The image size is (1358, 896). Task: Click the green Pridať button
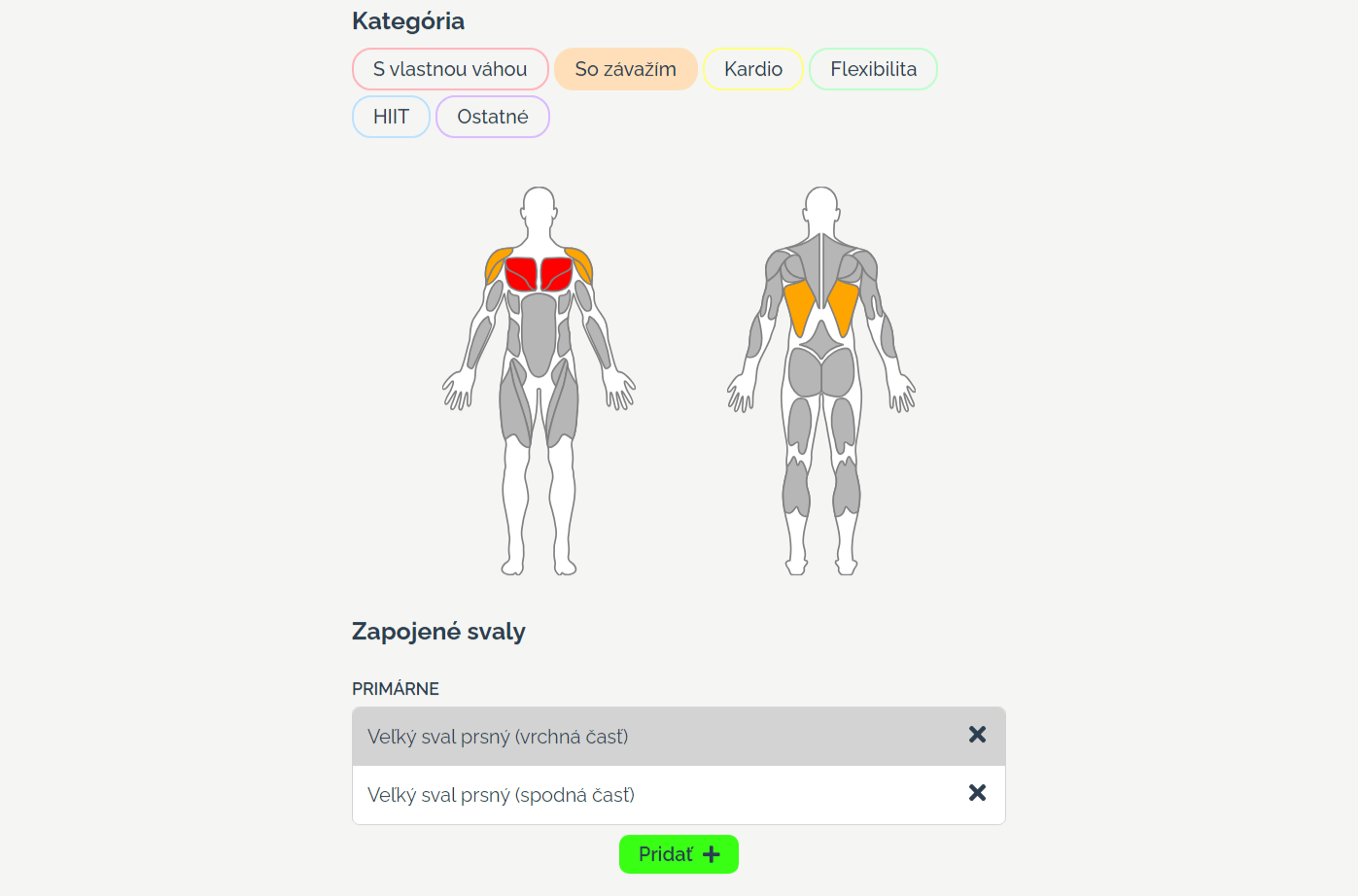pyautogui.click(x=679, y=854)
